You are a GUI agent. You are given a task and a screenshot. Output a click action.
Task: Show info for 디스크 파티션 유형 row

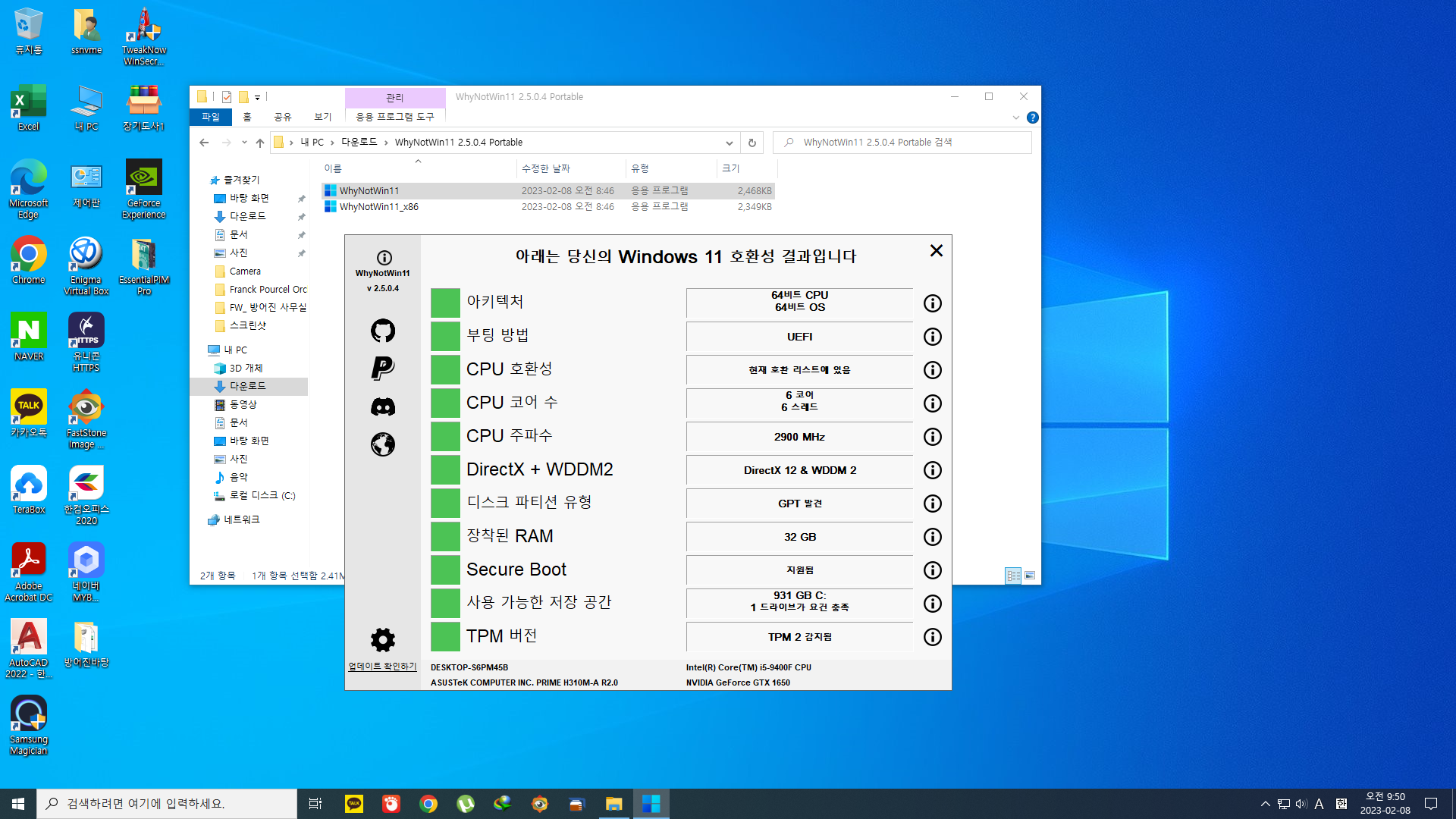[933, 504]
